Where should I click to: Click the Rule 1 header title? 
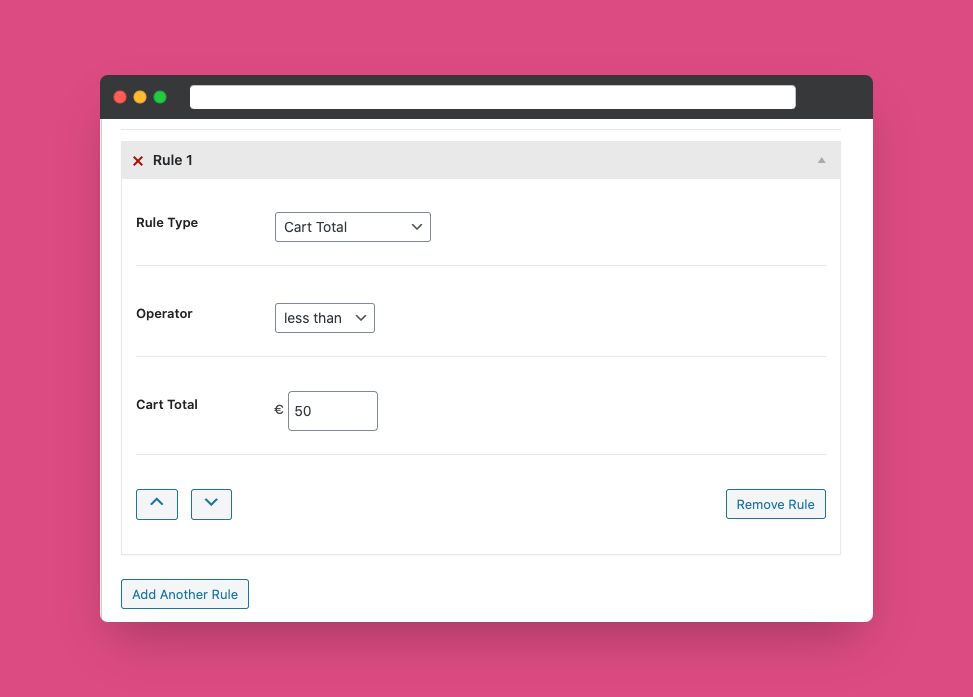tap(173, 160)
